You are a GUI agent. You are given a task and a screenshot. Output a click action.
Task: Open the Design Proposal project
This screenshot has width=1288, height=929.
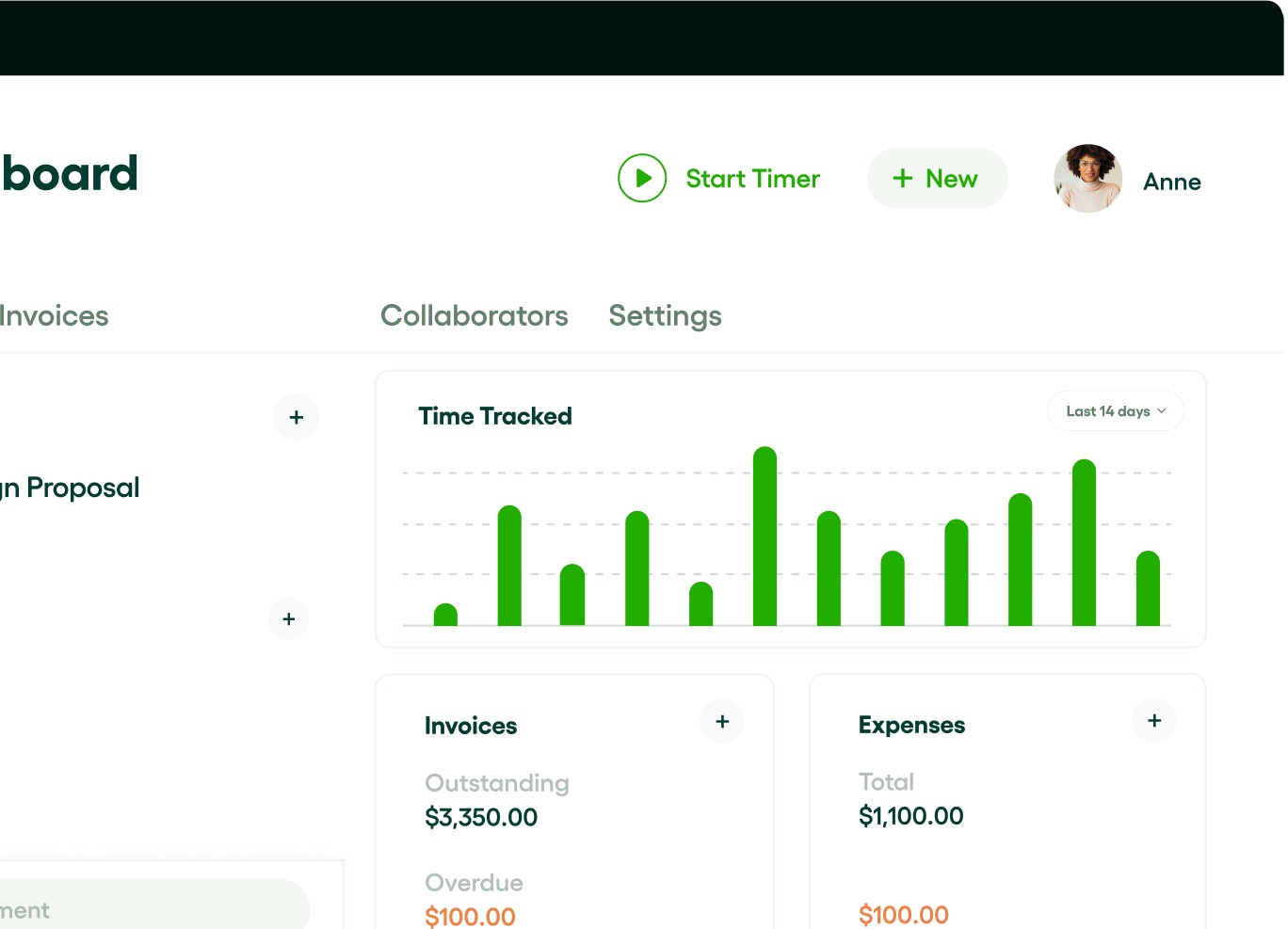pyautogui.click(x=70, y=487)
